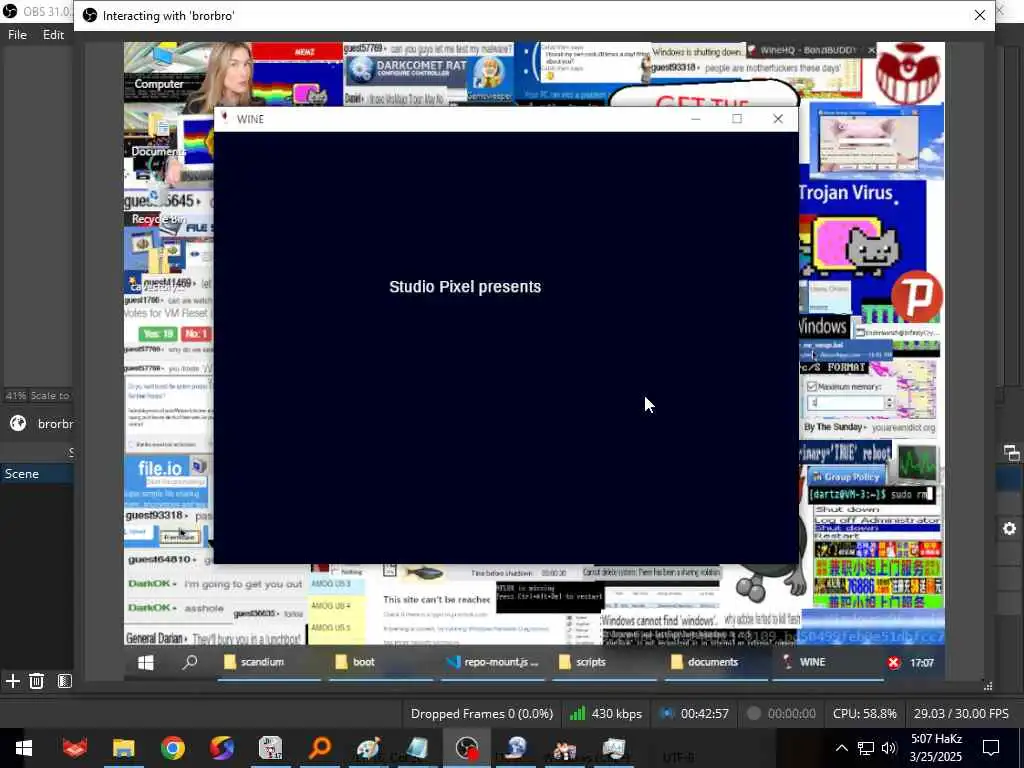Screen dimensions: 1024x768
Task: Click the overlapping windows icon on right edge
Action: [x=1012, y=452]
